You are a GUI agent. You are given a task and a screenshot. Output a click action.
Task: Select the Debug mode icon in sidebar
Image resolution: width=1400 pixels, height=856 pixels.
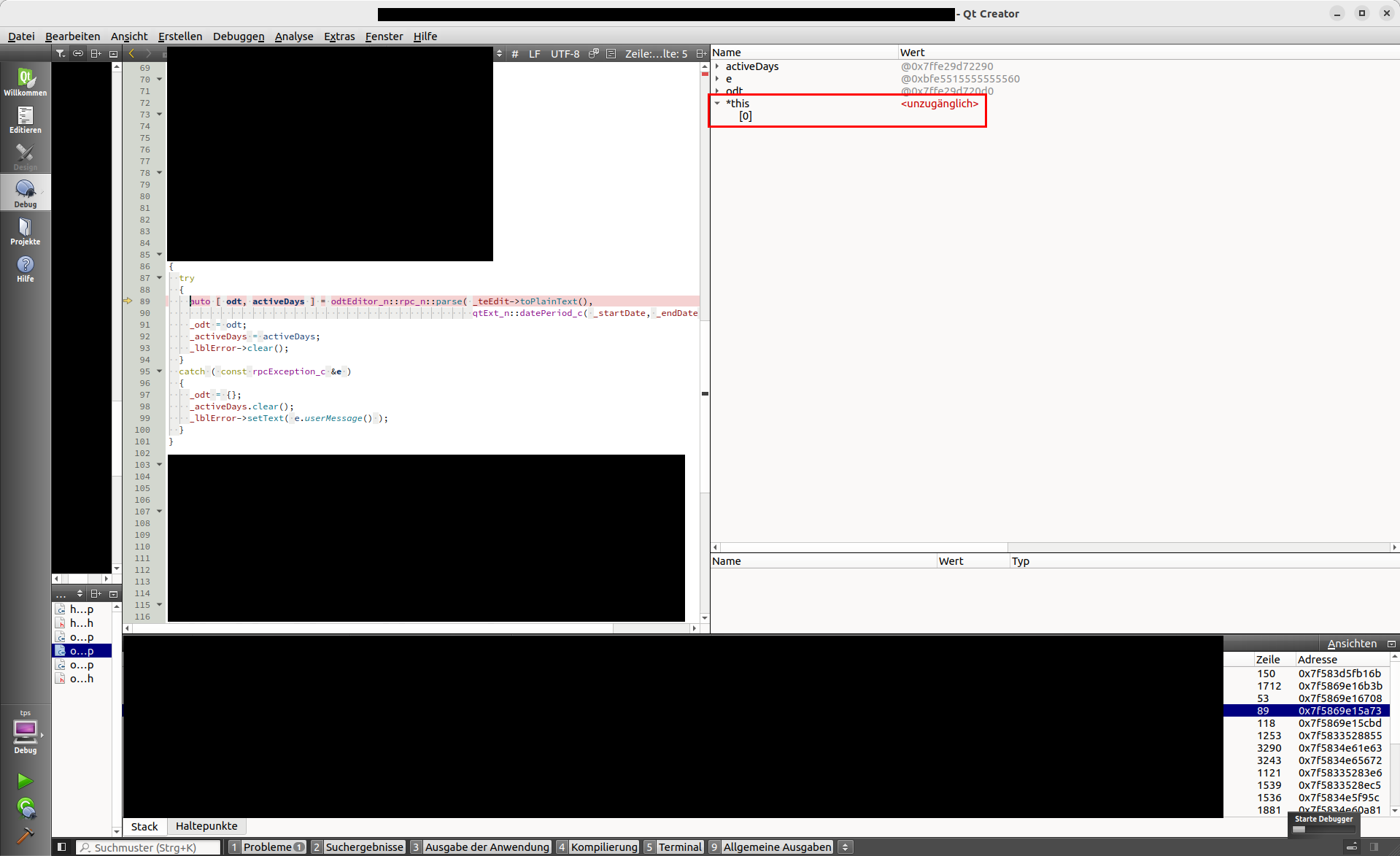[26, 193]
